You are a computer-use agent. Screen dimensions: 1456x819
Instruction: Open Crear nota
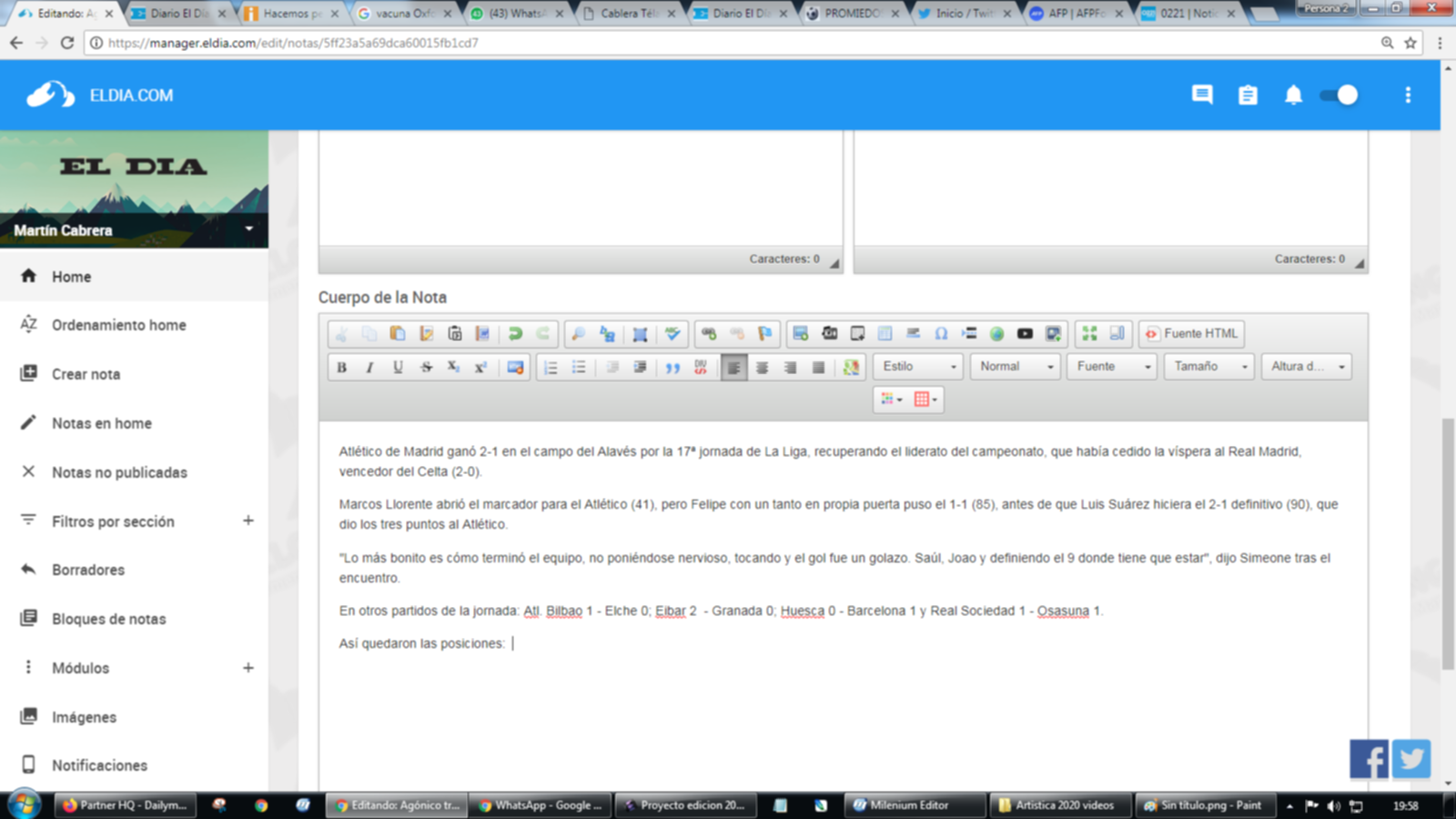pos(134,374)
